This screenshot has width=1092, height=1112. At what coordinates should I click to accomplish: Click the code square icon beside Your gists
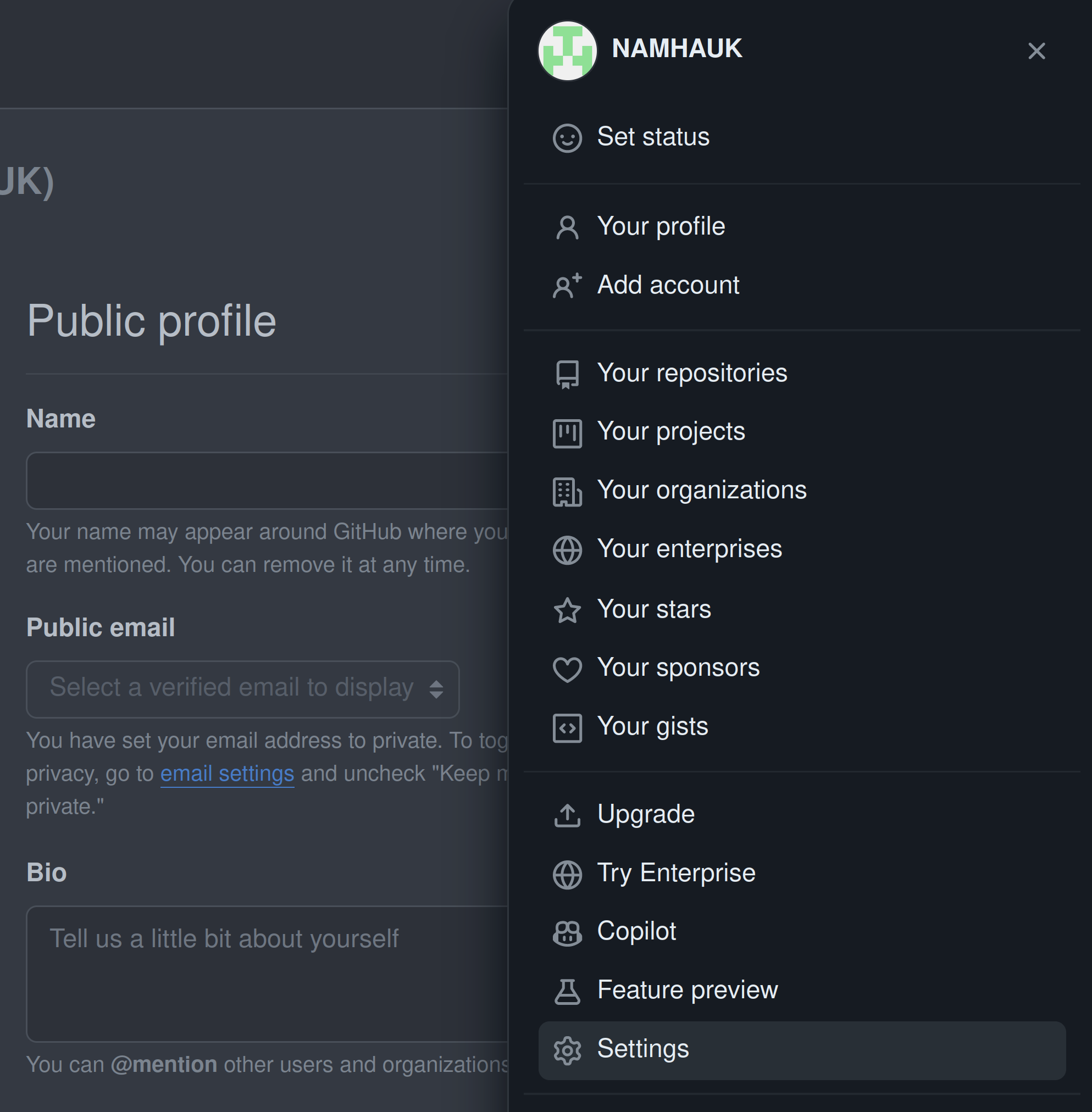click(x=567, y=728)
